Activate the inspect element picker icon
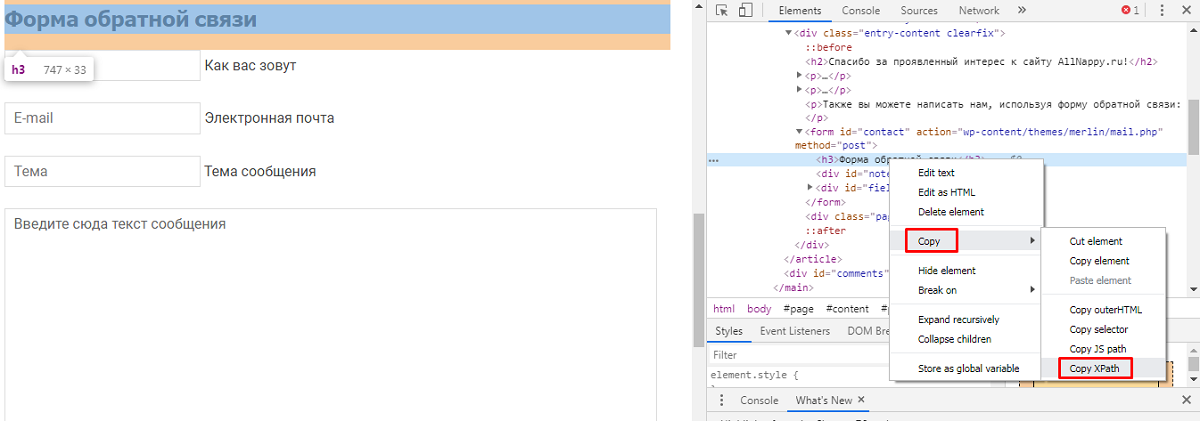Image resolution: width=1200 pixels, height=421 pixels. 721,11
